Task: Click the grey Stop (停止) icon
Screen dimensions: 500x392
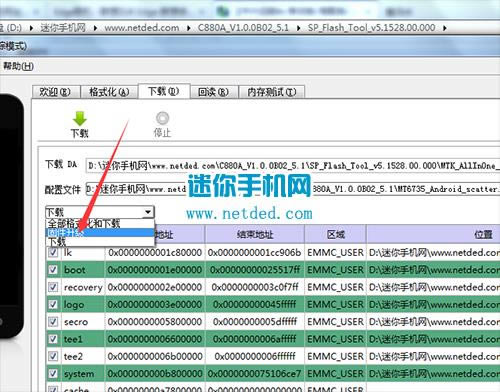Action: point(162,118)
